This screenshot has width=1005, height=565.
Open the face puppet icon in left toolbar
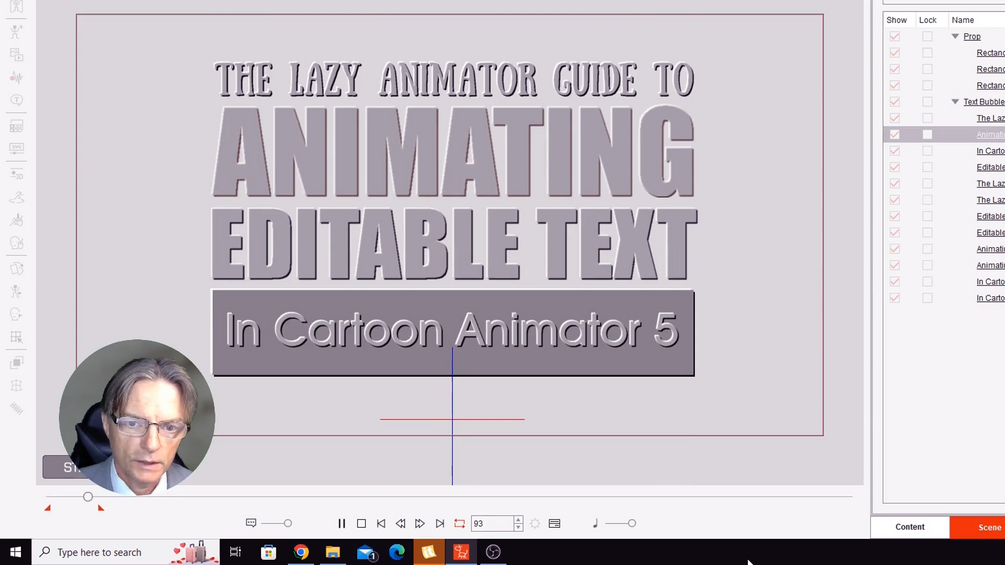point(16,315)
